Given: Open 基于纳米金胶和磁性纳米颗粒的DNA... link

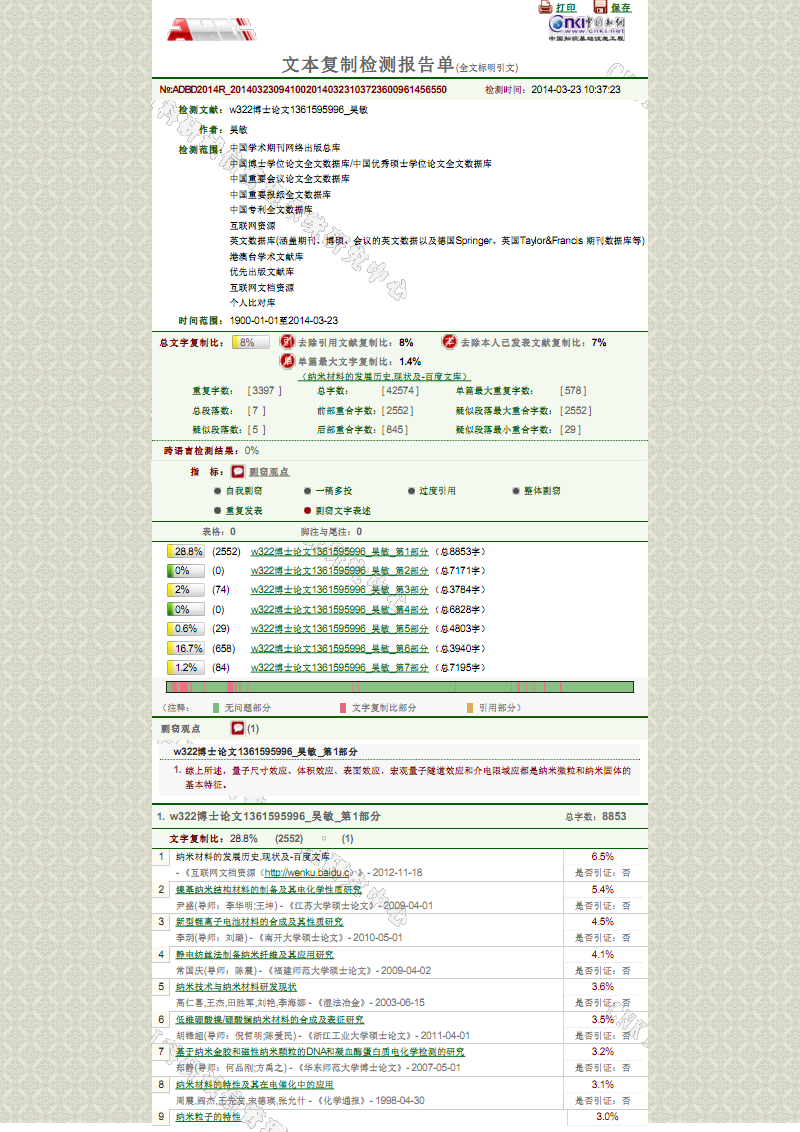Looking at the screenshot, I should [321, 1052].
